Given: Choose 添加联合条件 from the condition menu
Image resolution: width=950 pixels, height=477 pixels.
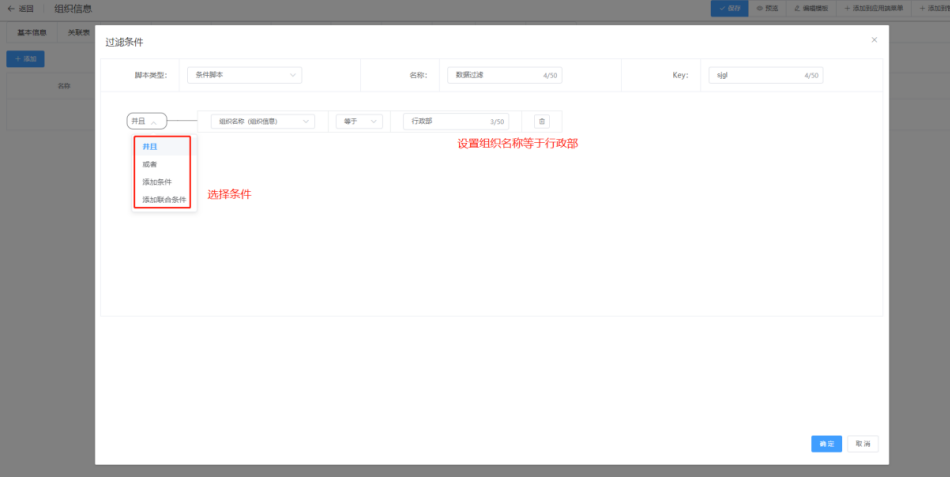Looking at the screenshot, I should [164, 199].
